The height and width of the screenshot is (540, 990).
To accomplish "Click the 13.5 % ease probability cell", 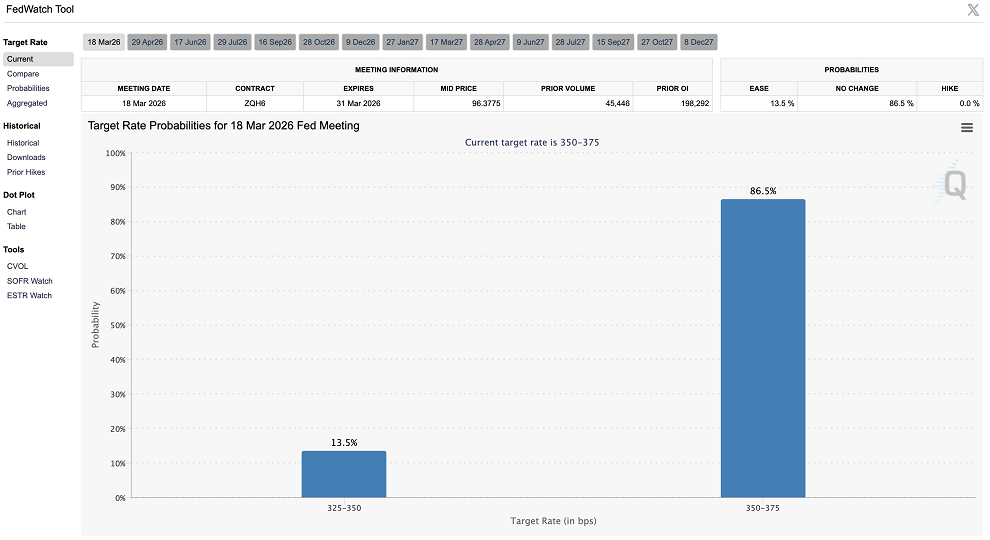I will (759, 103).
